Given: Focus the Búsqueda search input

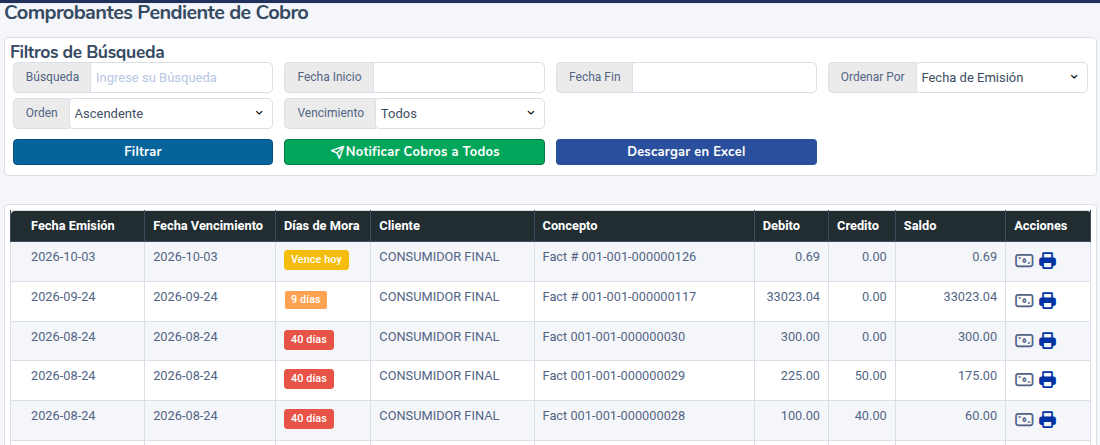Looking at the screenshot, I should pos(181,77).
